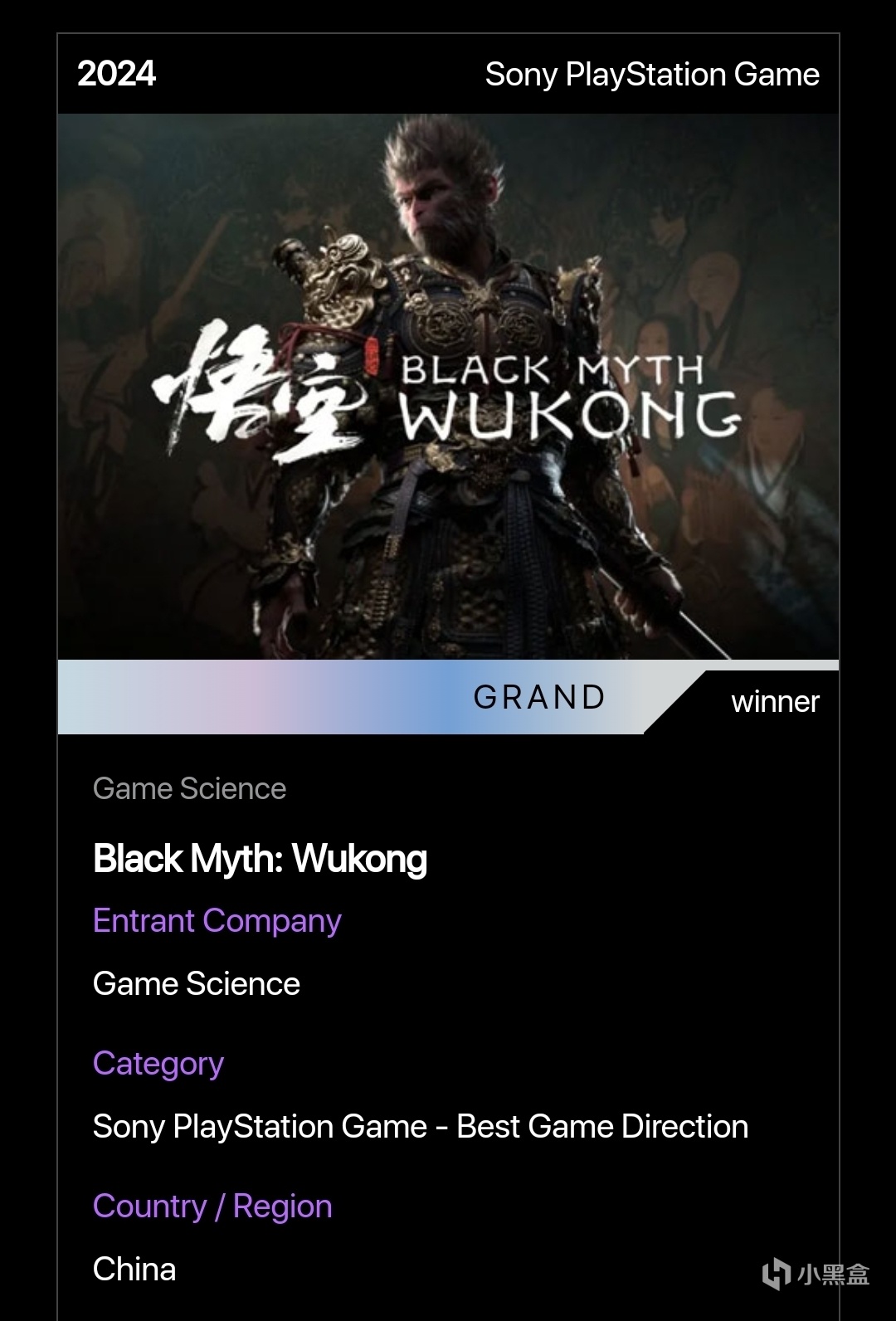The image size is (896, 1321).
Task: Select the white Game Science entrant value
Action: [197, 984]
